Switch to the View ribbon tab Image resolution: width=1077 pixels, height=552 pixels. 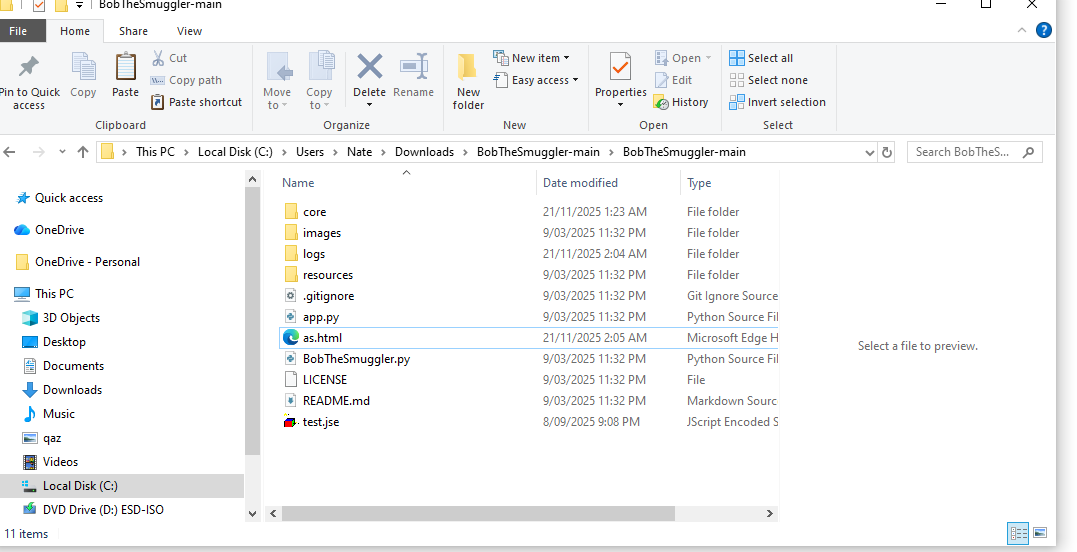pyautogui.click(x=189, y=31)
